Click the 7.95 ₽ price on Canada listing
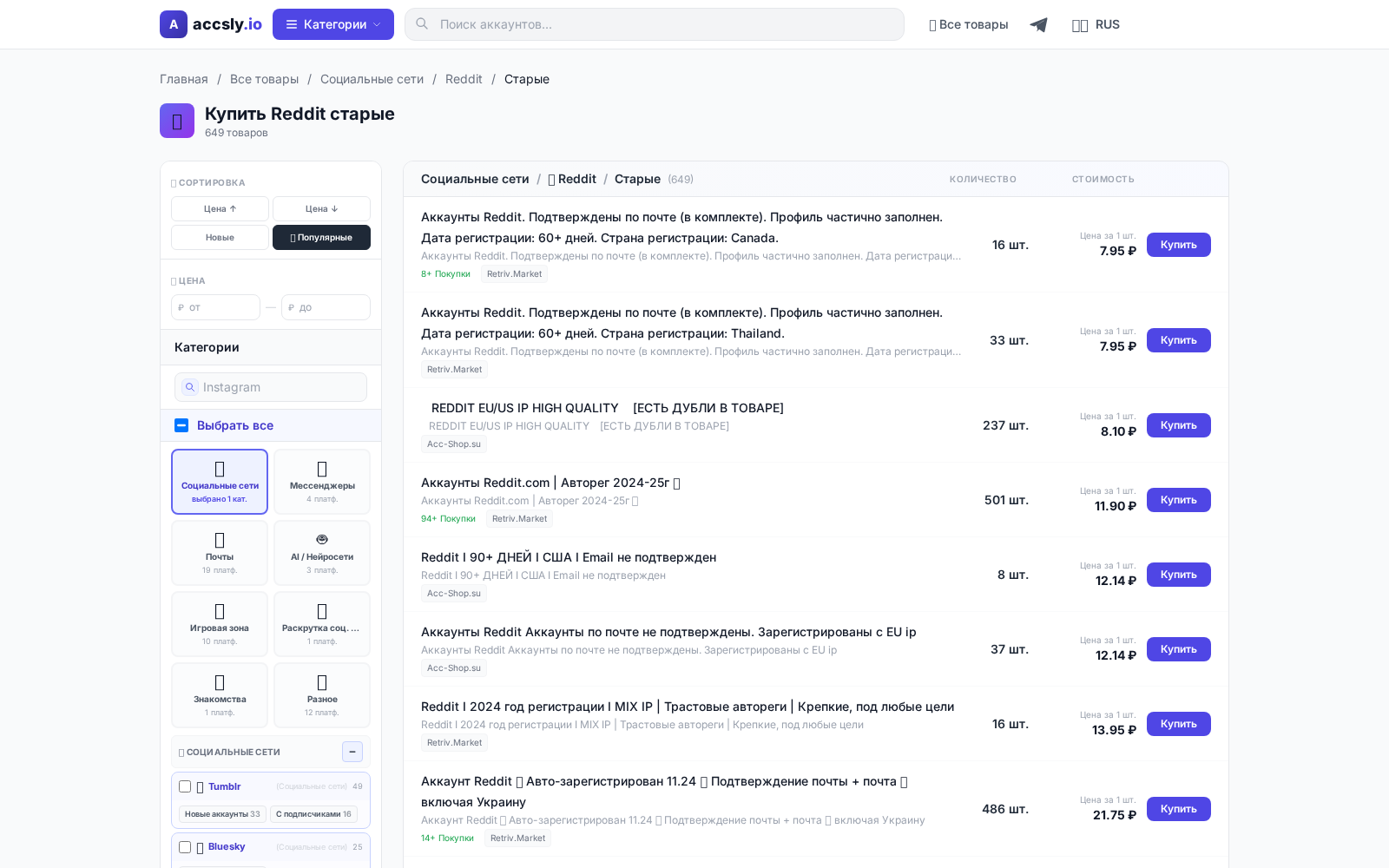 (x=1118, y=251)
